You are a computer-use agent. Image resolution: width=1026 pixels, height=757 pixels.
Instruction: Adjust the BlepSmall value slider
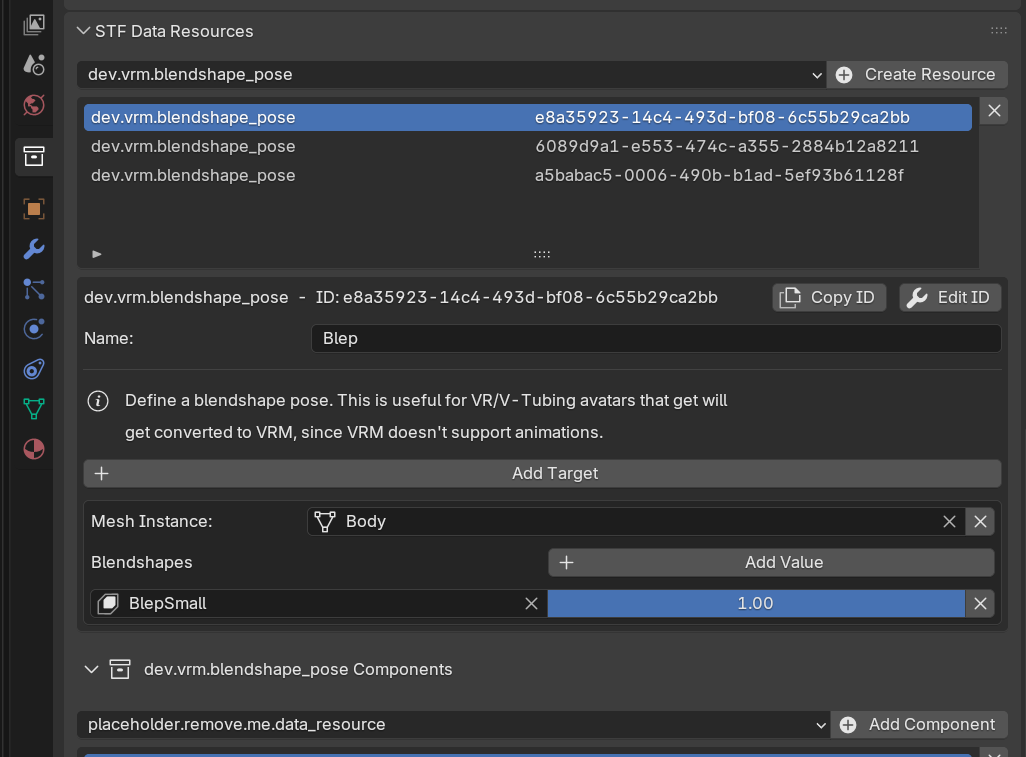pyautogui.click(x=755, y=603)
